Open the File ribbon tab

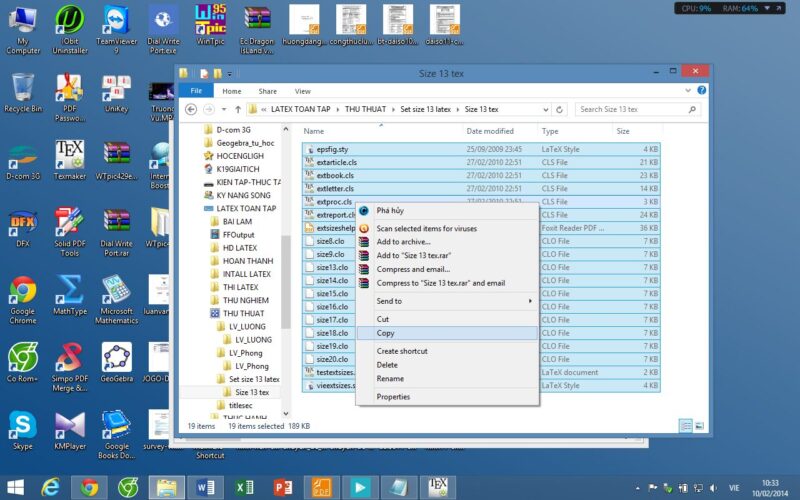pyautogui.click(x=196, y=91)
